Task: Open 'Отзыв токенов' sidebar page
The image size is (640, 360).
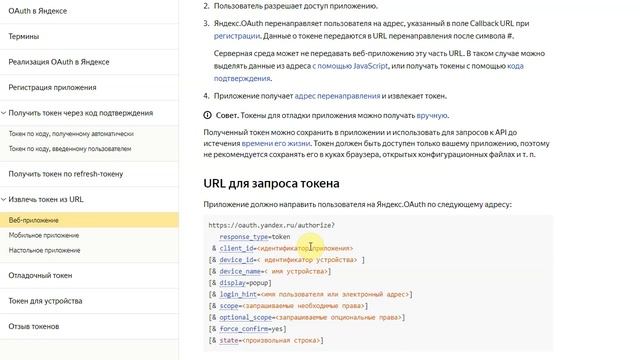Action: (x=33, y=327)
